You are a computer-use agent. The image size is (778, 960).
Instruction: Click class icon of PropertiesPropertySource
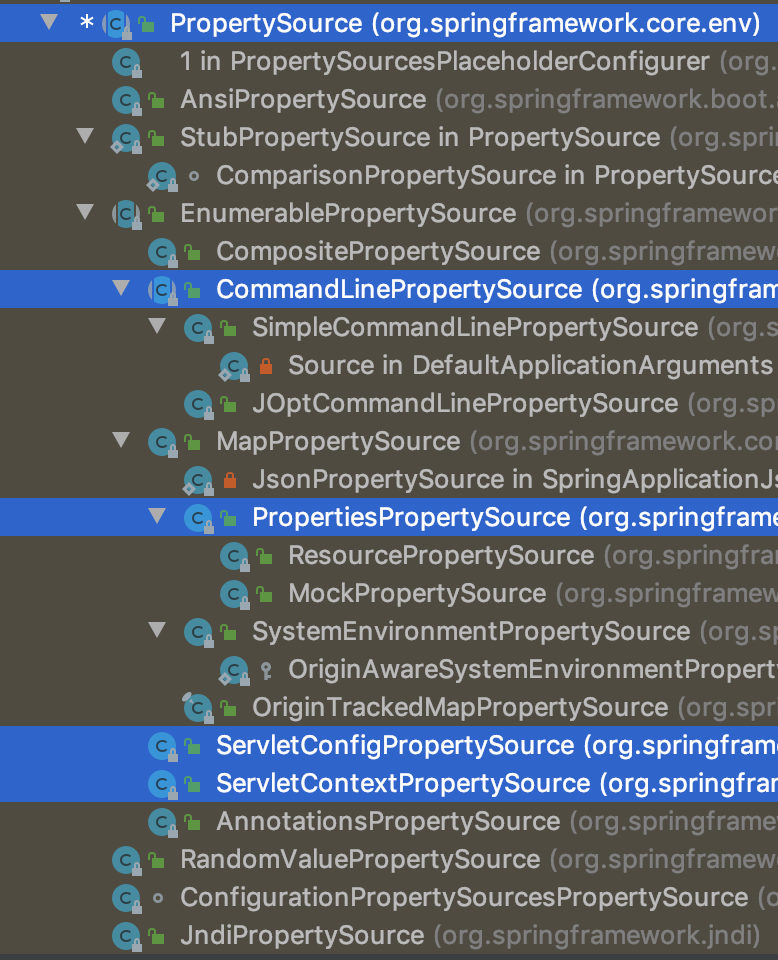[x=199, y=518]
